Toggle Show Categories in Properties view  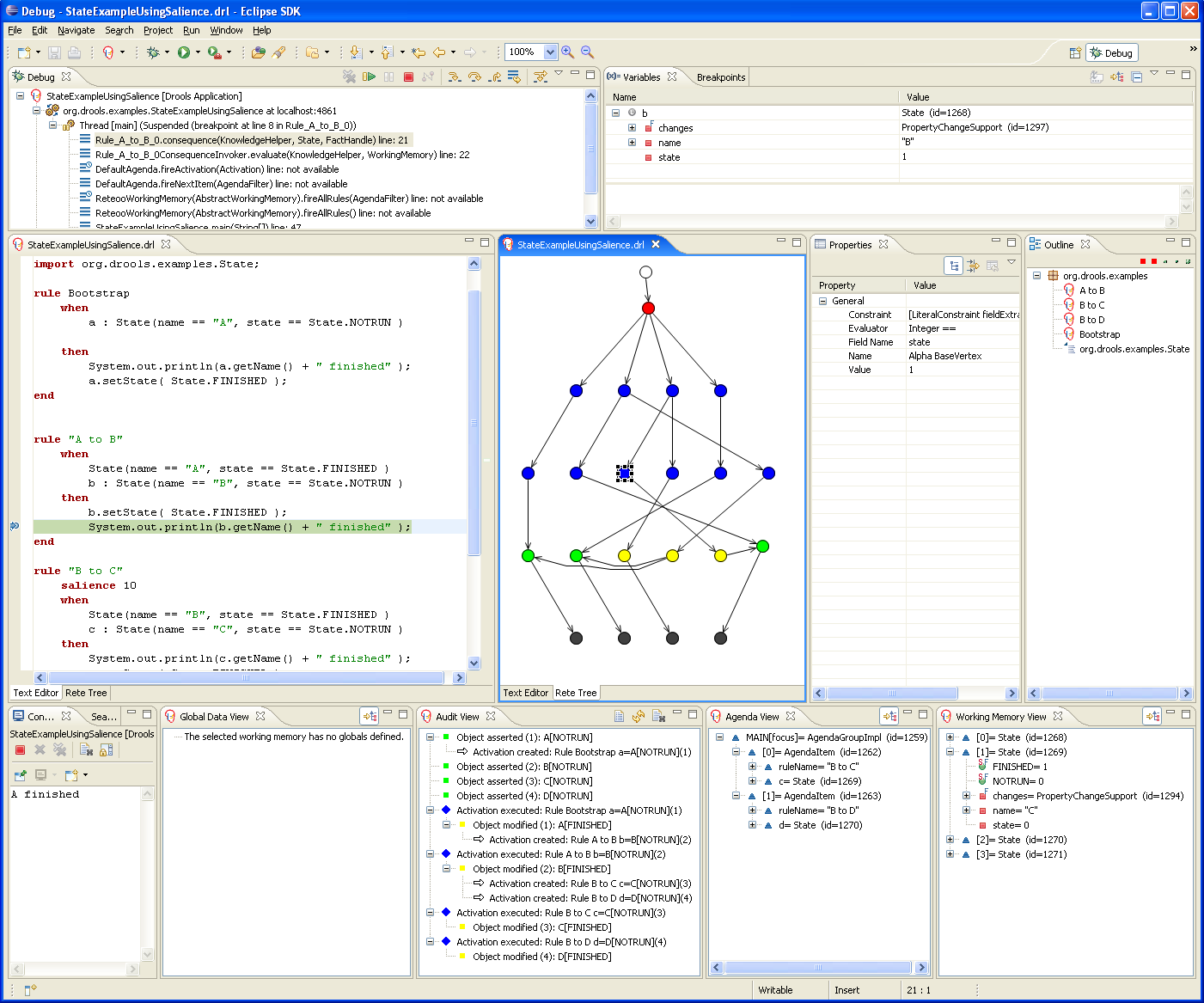tap(954, 266)
